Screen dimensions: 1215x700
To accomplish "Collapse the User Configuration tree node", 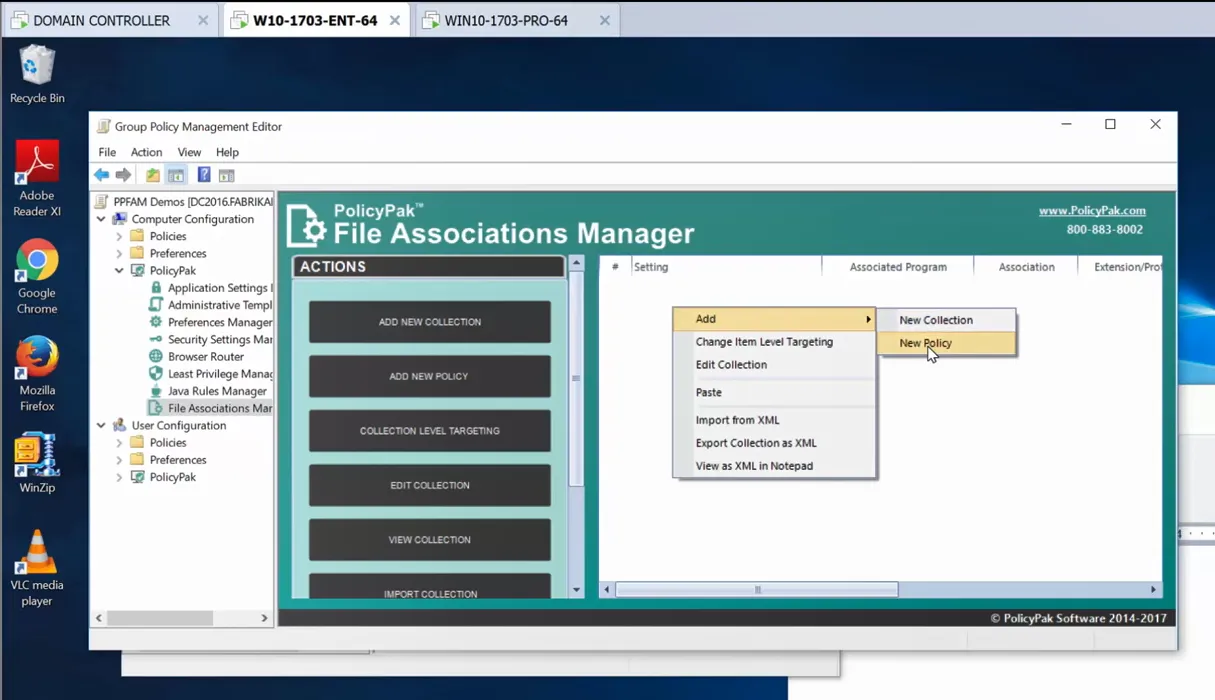I will 102,425.
